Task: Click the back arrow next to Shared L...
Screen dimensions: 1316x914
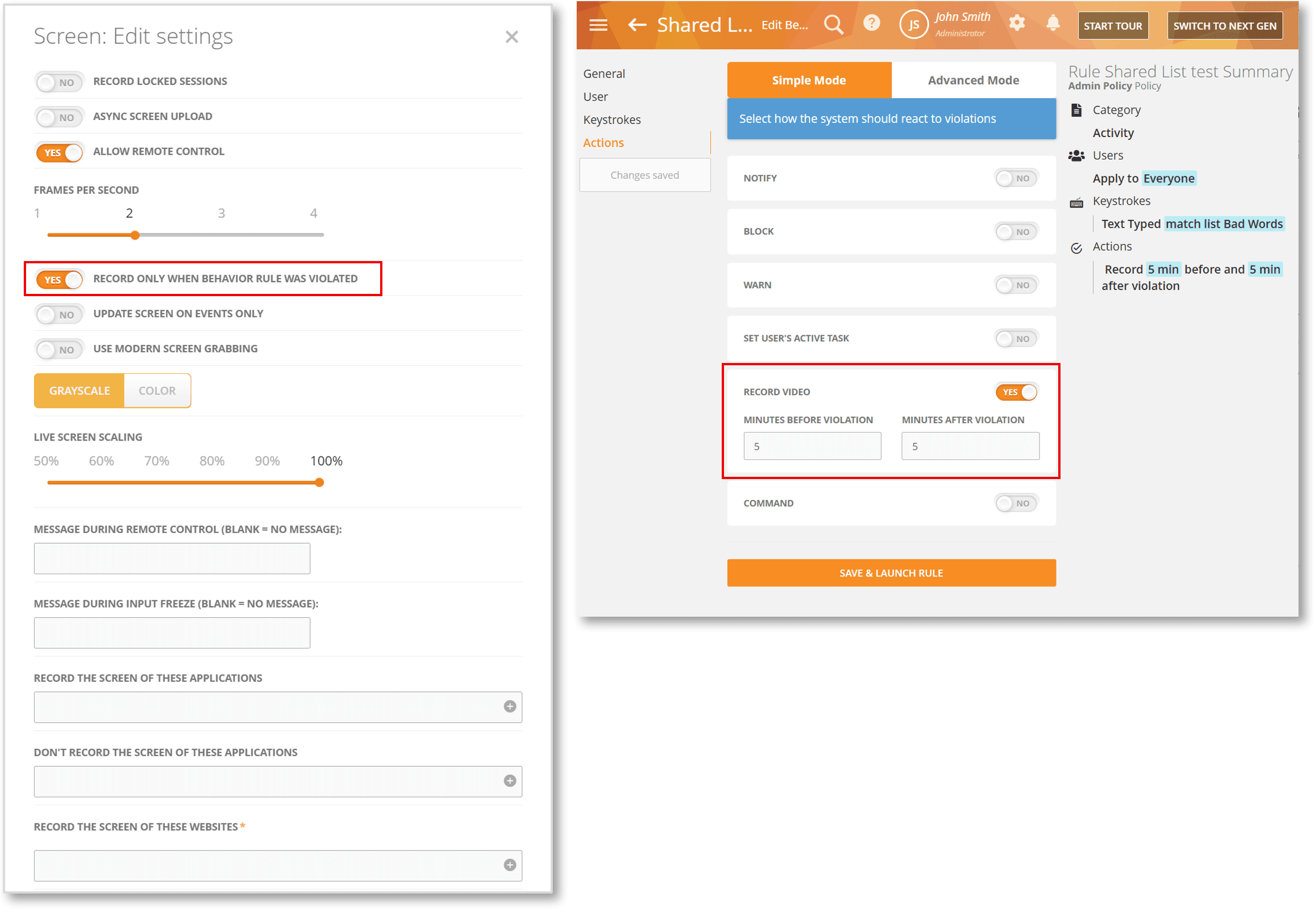Action: tap(637, 24)
